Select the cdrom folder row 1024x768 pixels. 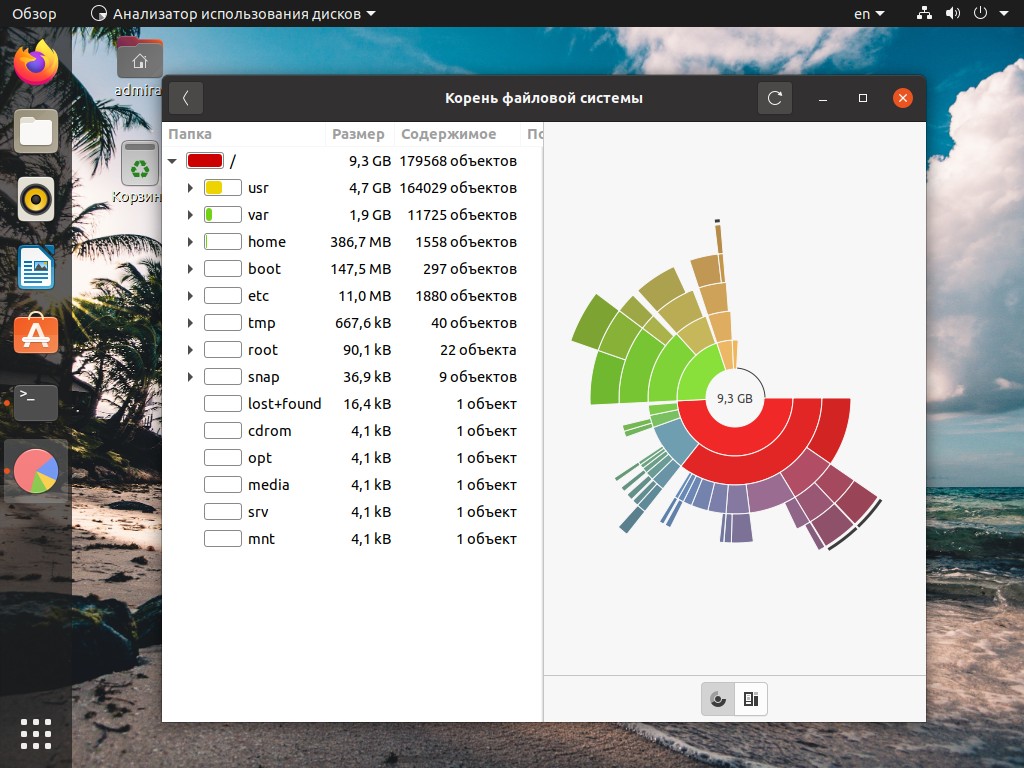[x=353, y=431]
